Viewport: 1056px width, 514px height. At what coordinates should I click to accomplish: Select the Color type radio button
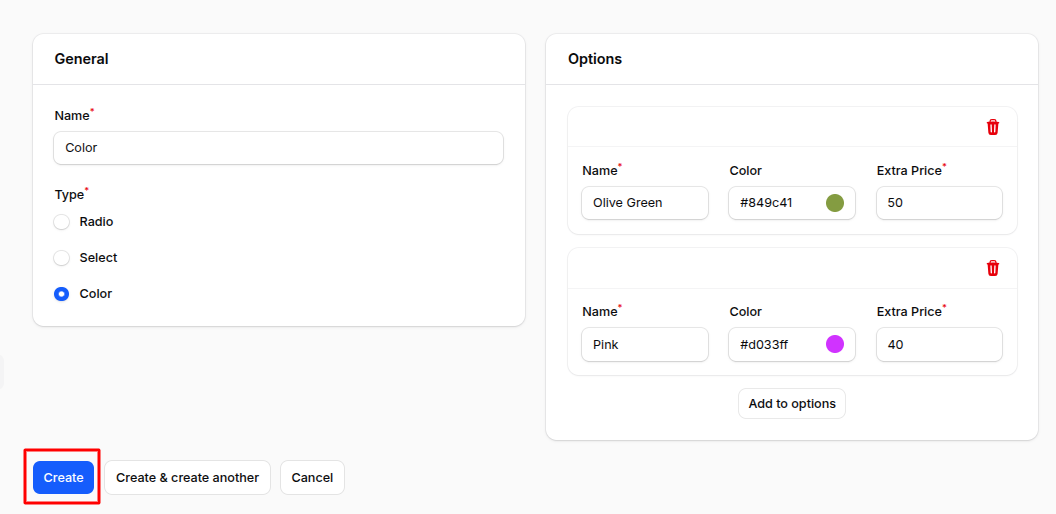pyautogui.click(x=62, y=294)
